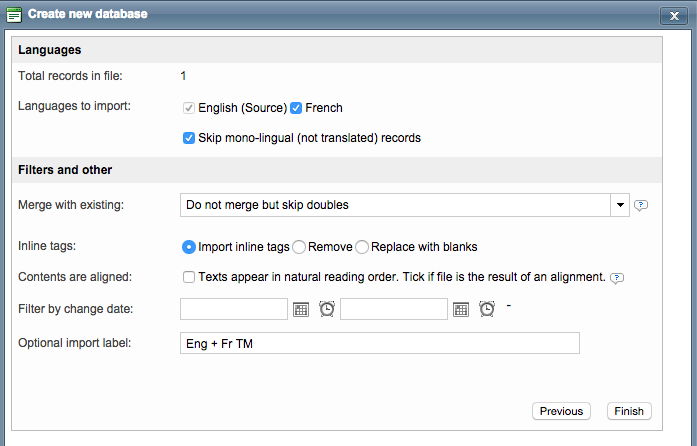Click help bubble for contents alignment
This screenshot has width=697, height=446.
[x=618, y=278]
